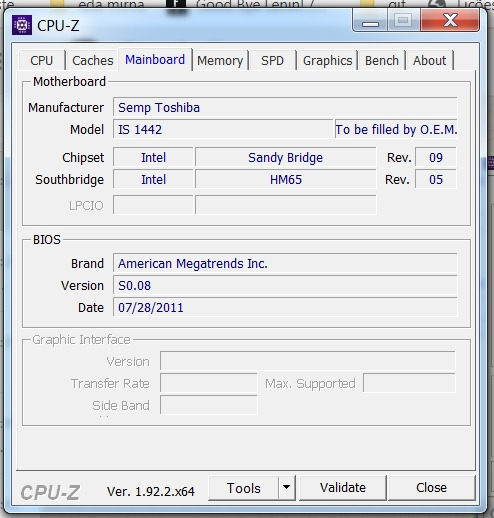Open the Tools dropdown arrow
This screenshot has height=518, width=494.
click(287, 488)
